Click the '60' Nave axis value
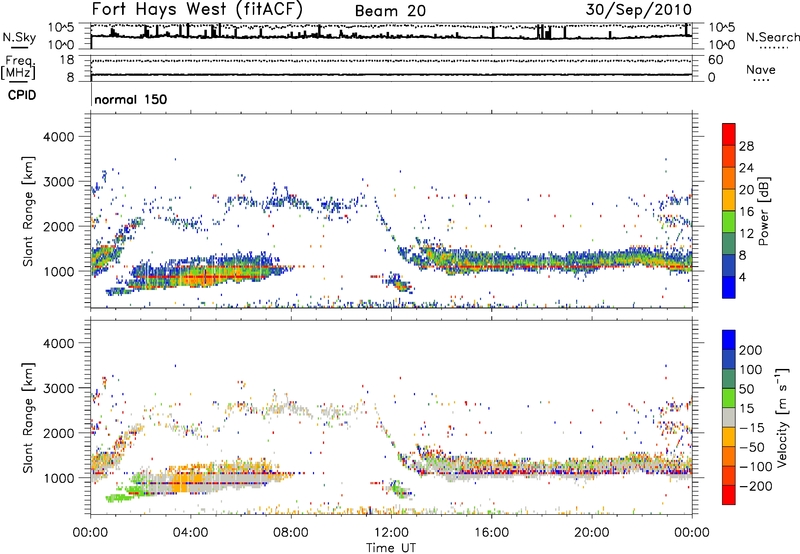 tap(716, 60)
